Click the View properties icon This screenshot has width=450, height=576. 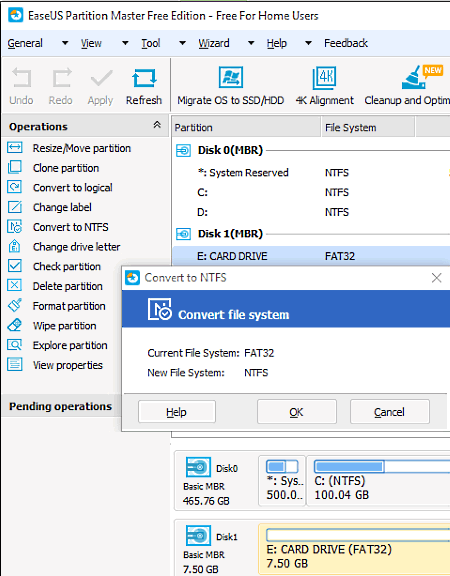[x=15, y=365]
